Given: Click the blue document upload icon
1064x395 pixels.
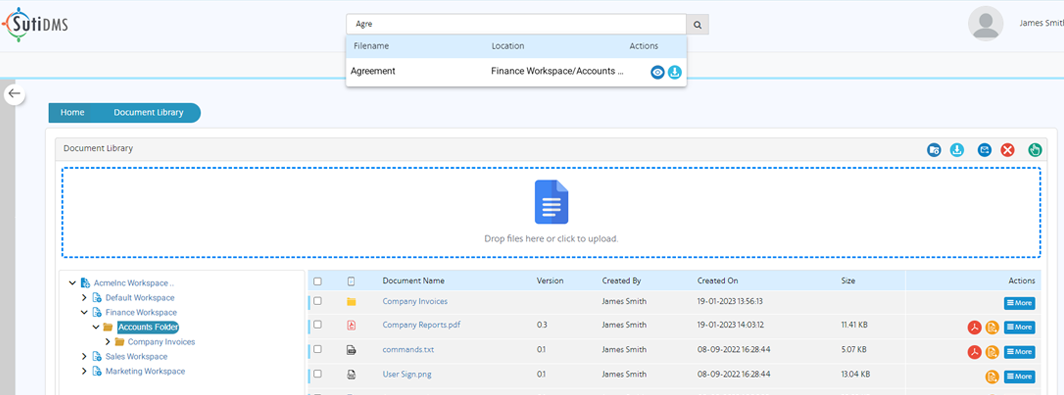Looking at the screenshot, I should pyautogui.click(x=551, y=202).
